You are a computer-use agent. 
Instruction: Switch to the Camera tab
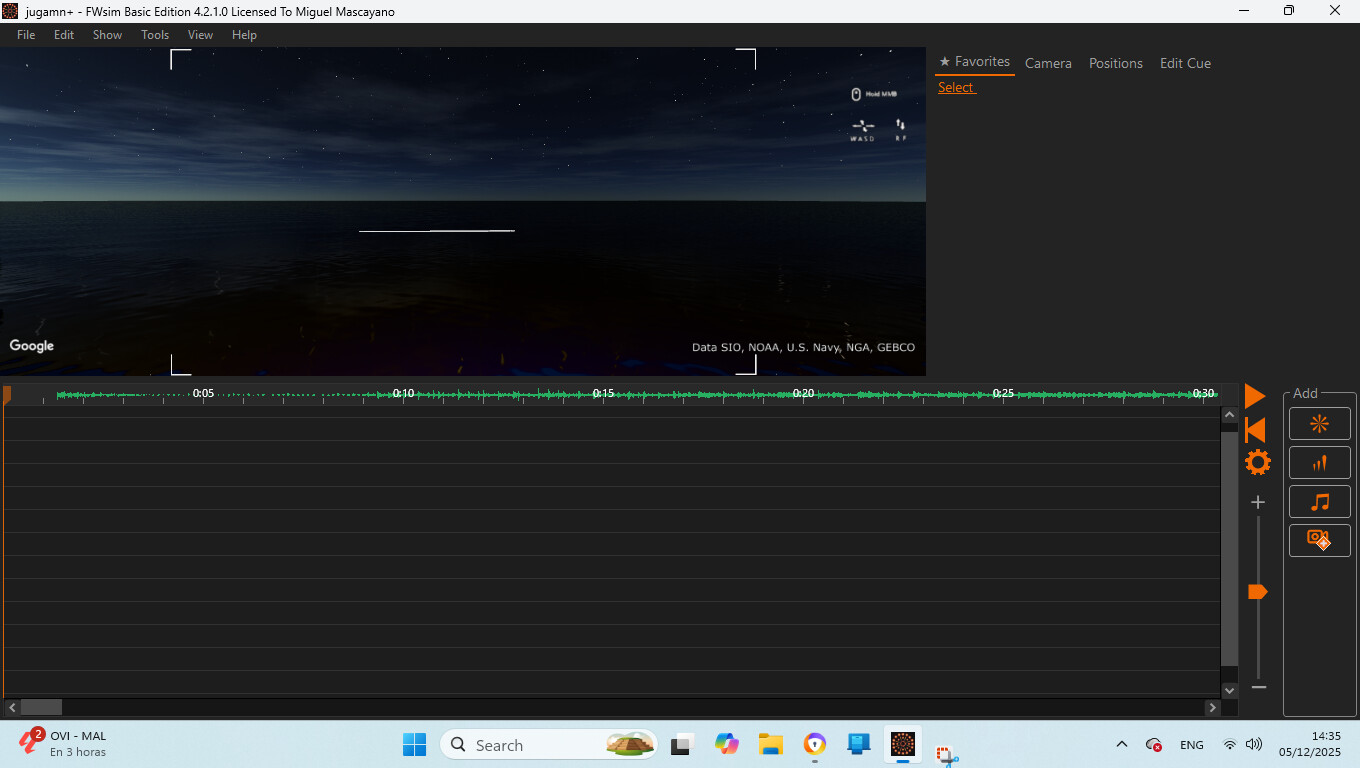click(x=1048, y=63)
